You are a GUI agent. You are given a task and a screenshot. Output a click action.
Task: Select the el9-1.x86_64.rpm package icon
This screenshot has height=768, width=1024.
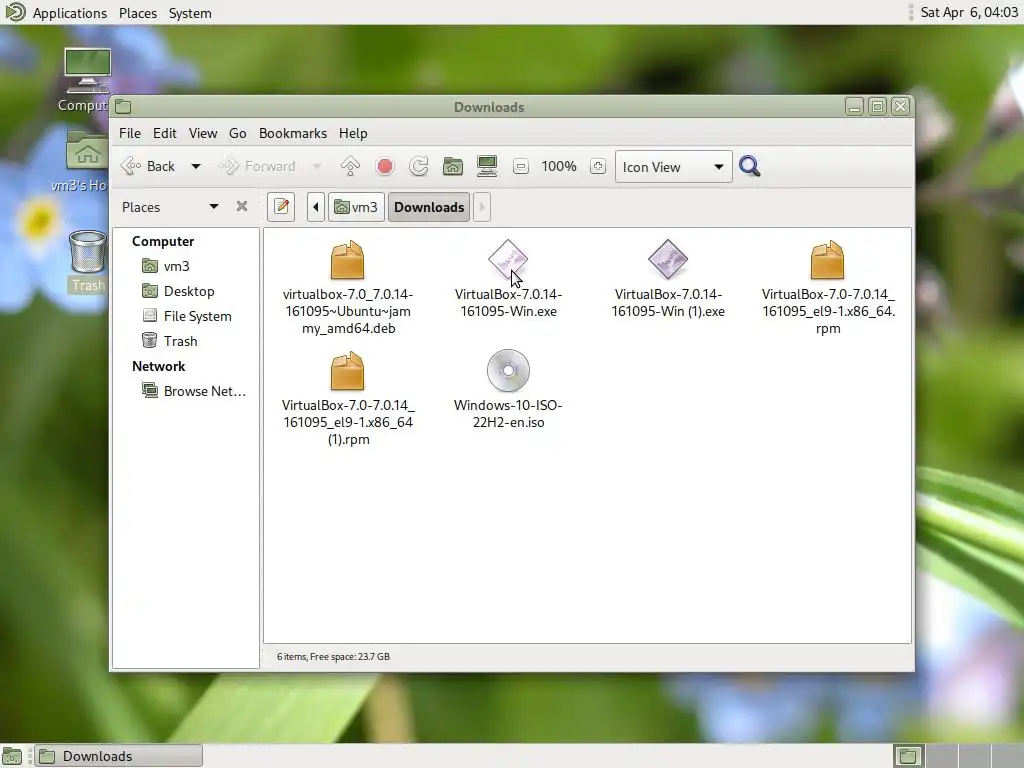point(827,260)
